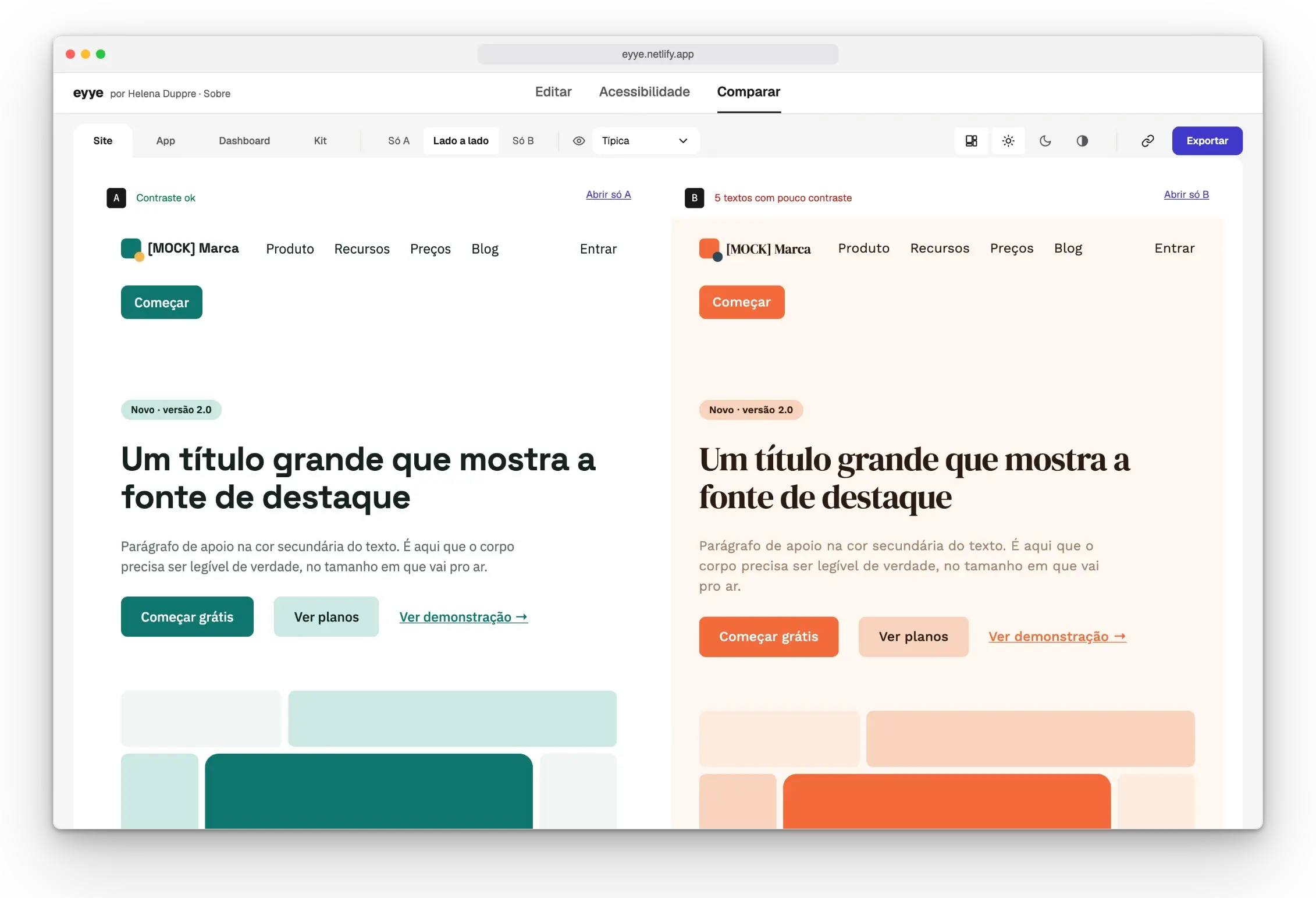Click the Exportar button
Viewport: 1316px width, 898px height.
pyautogui.click(x=1207, y=141)
